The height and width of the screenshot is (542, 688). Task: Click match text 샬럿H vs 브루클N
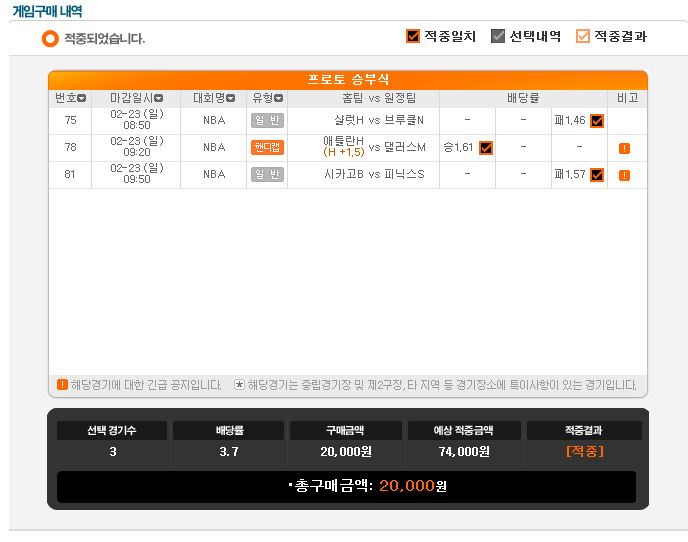[x=379, y=120]
